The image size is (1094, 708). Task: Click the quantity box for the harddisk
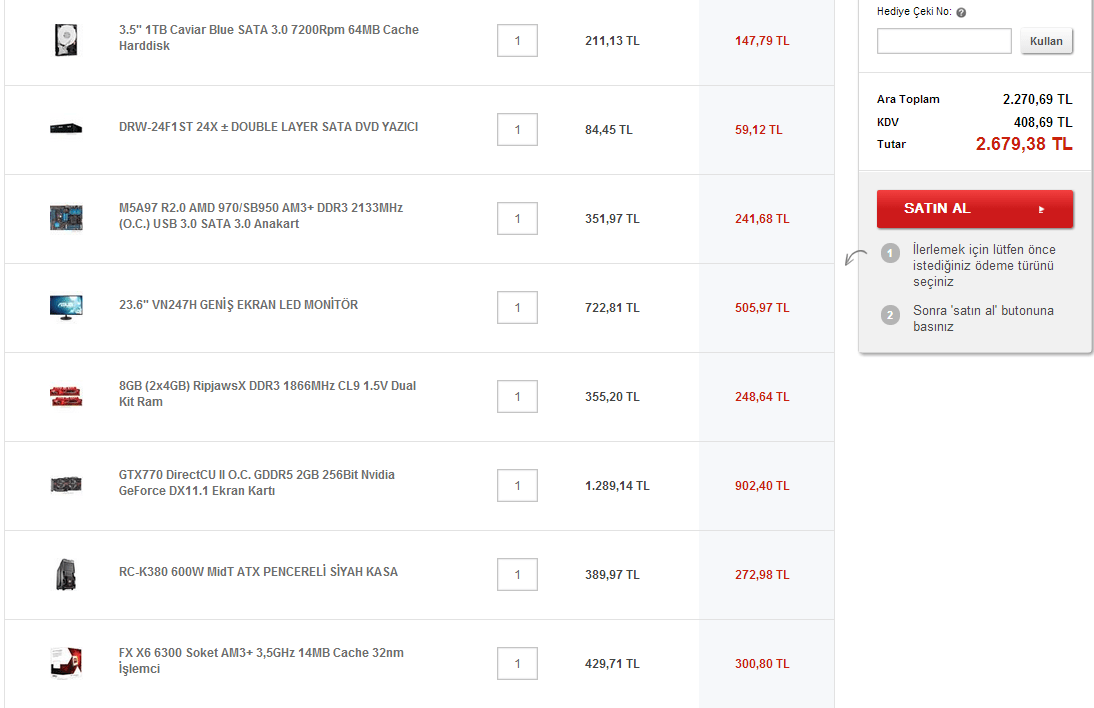[x=517, y=41]
